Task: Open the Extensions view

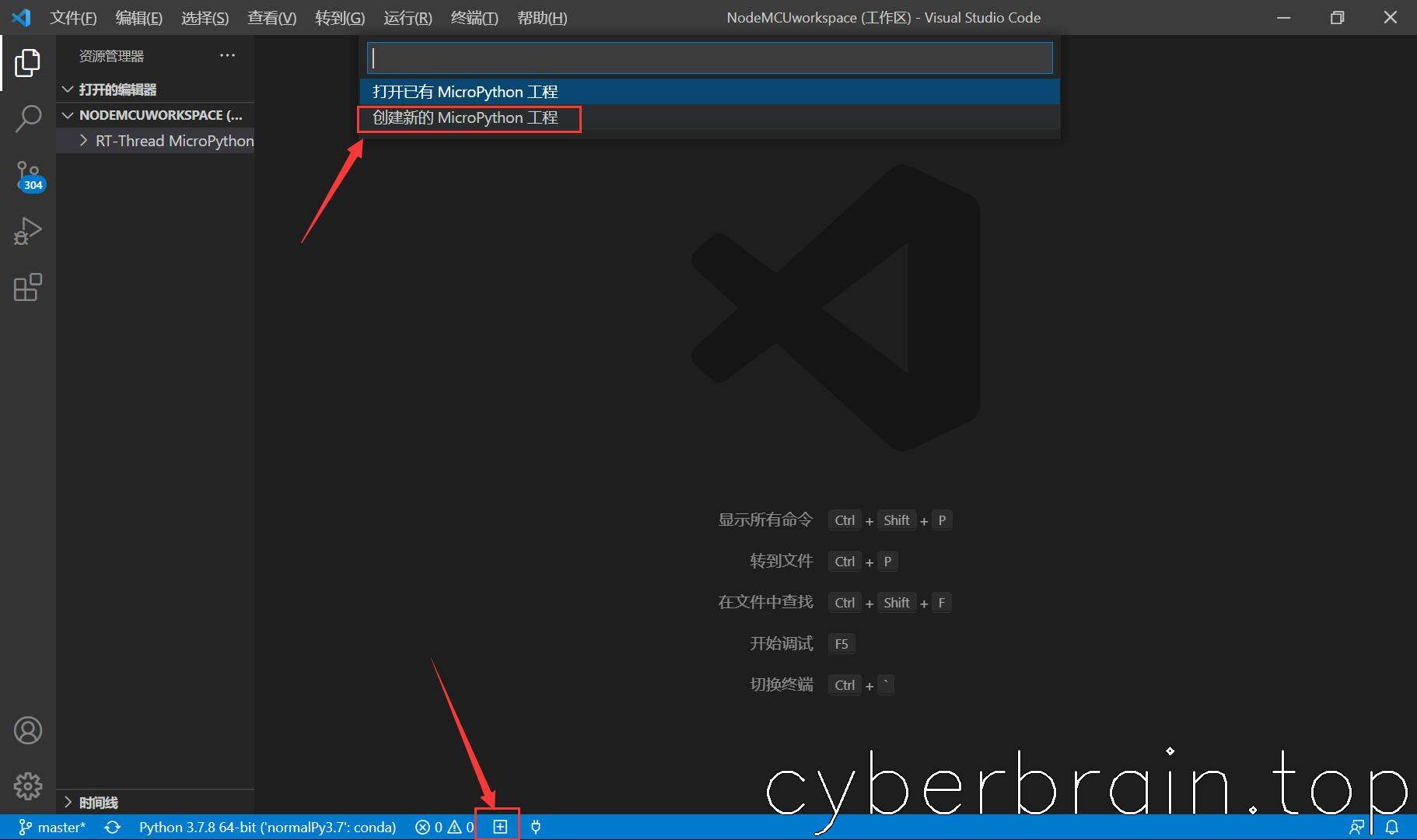Action: point(28,287)
